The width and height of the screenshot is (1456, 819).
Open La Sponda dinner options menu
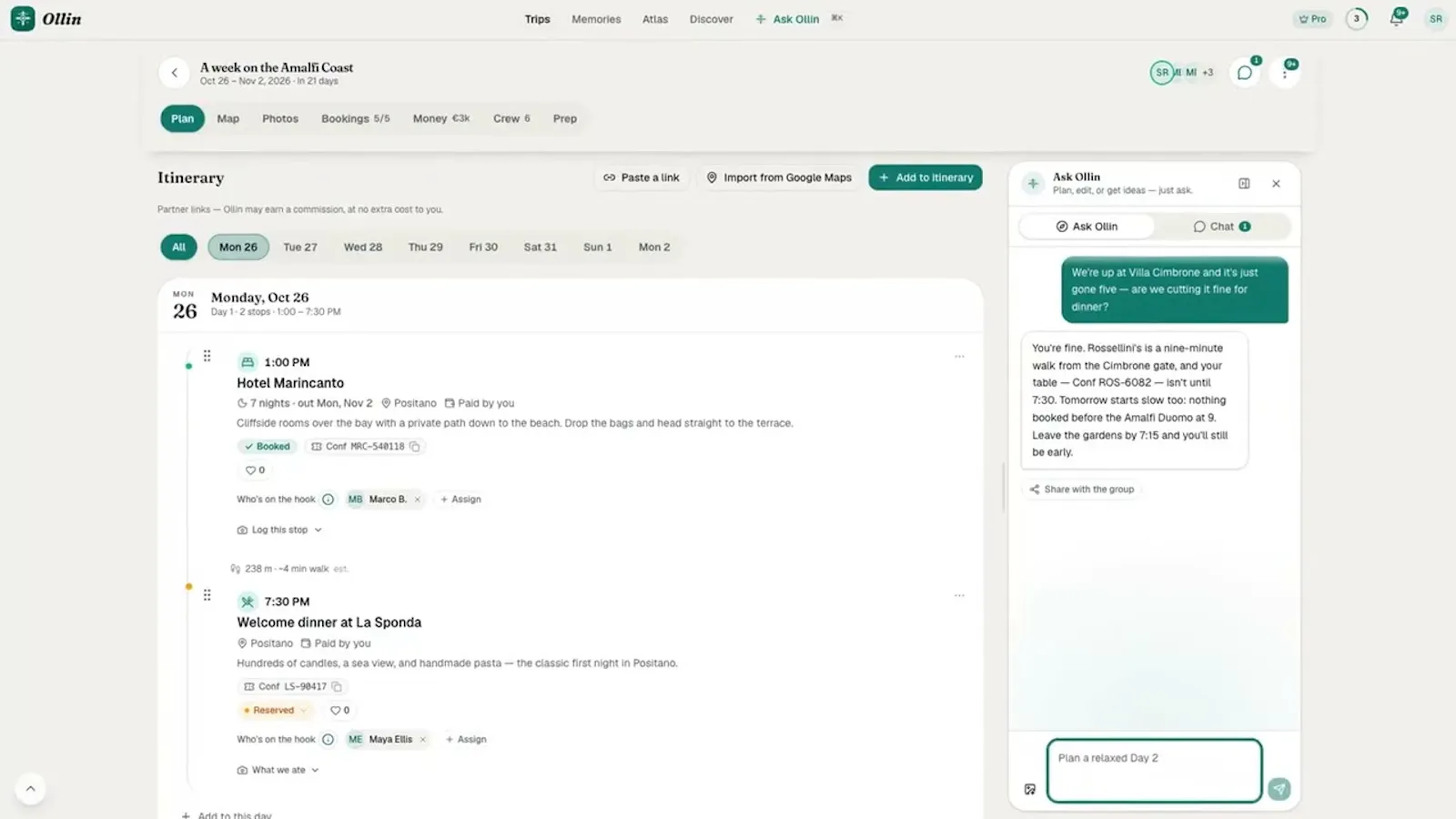click(959, 596)
